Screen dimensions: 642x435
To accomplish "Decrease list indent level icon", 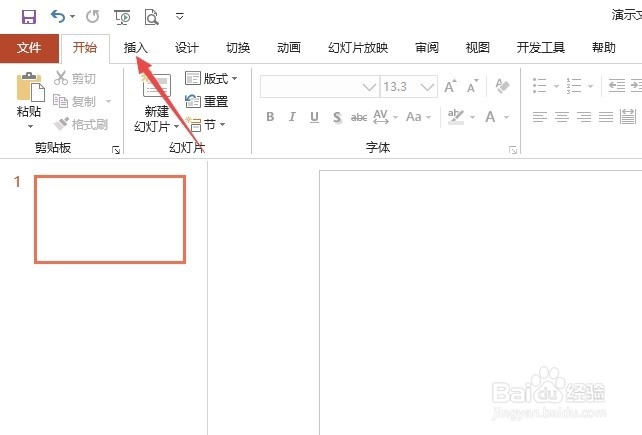I will click(x=617, y=86).
